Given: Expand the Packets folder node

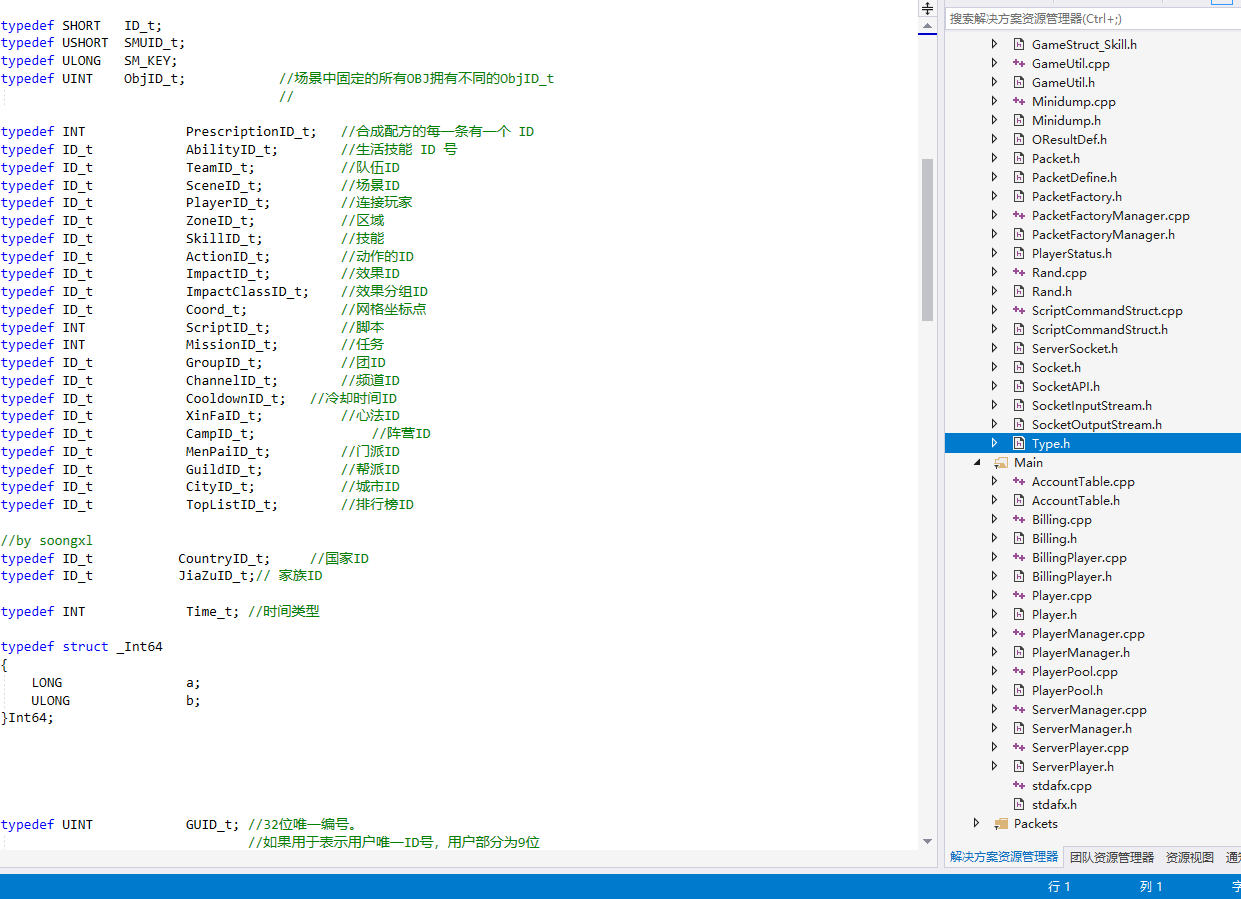Looking at the screenshot, I should pos(977,823).
